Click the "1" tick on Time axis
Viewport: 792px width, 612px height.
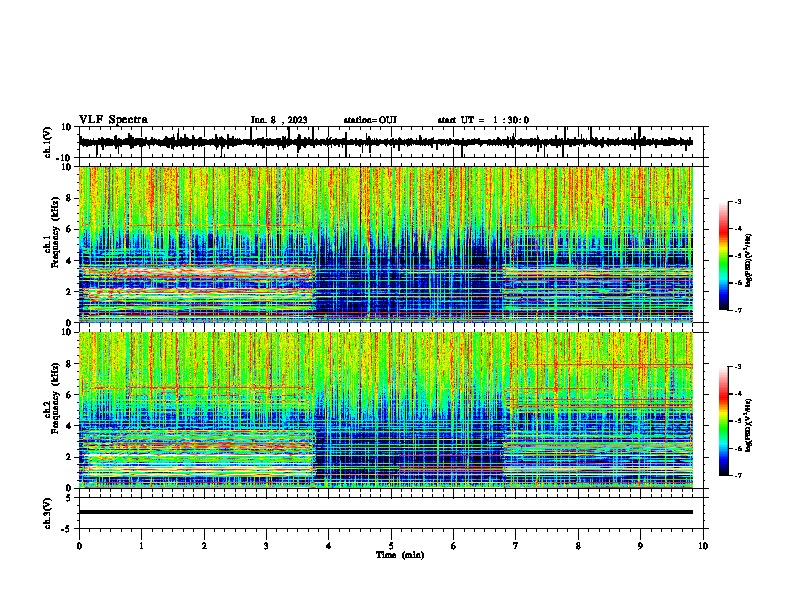coord(141,546)
